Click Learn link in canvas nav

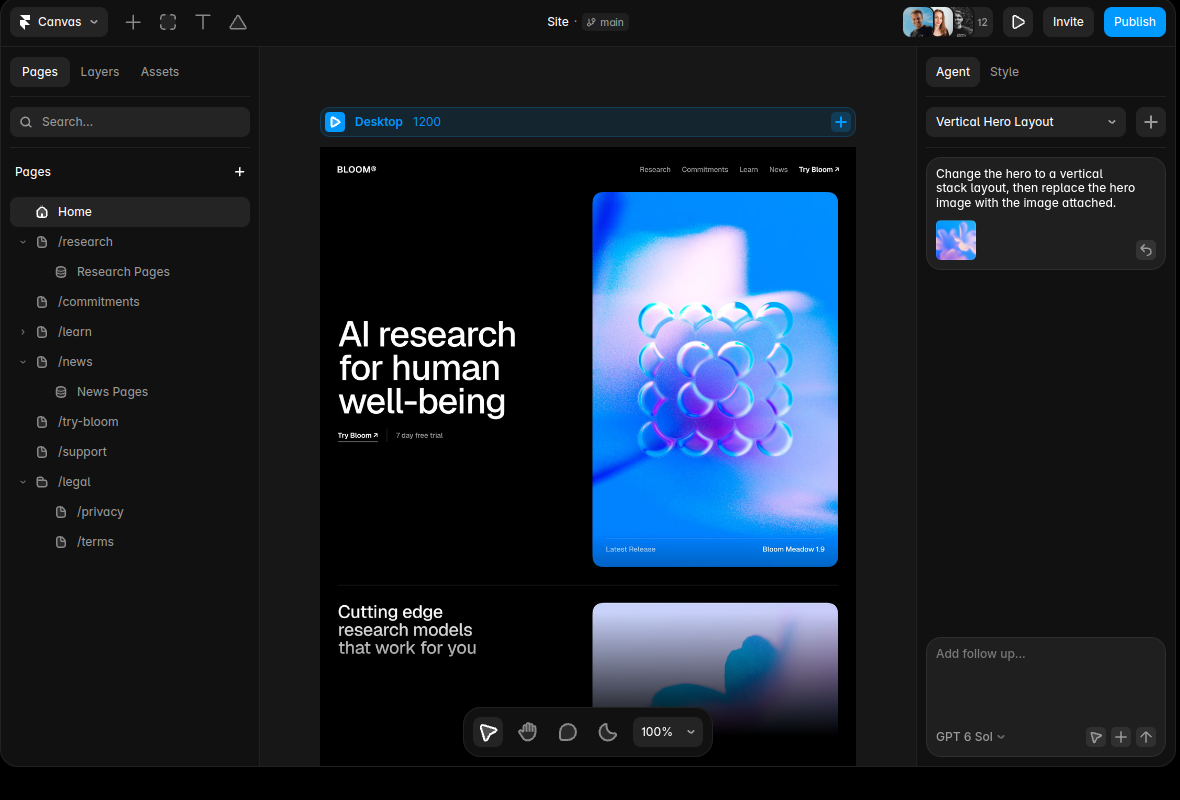[748, 169]
